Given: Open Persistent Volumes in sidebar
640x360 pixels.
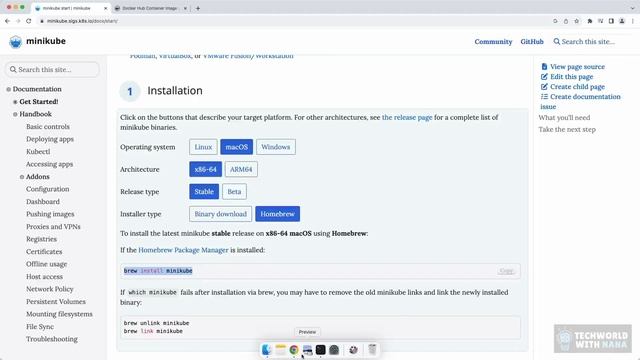Looking at the screenshot, I should (x=56, y=302).
